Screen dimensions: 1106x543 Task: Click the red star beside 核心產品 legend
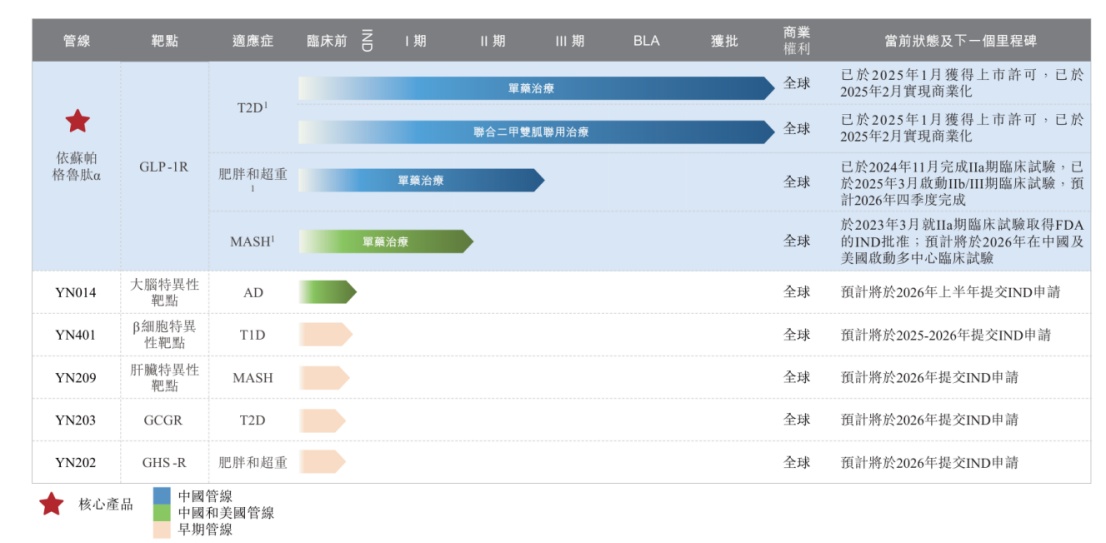click(x=51, y=504)
